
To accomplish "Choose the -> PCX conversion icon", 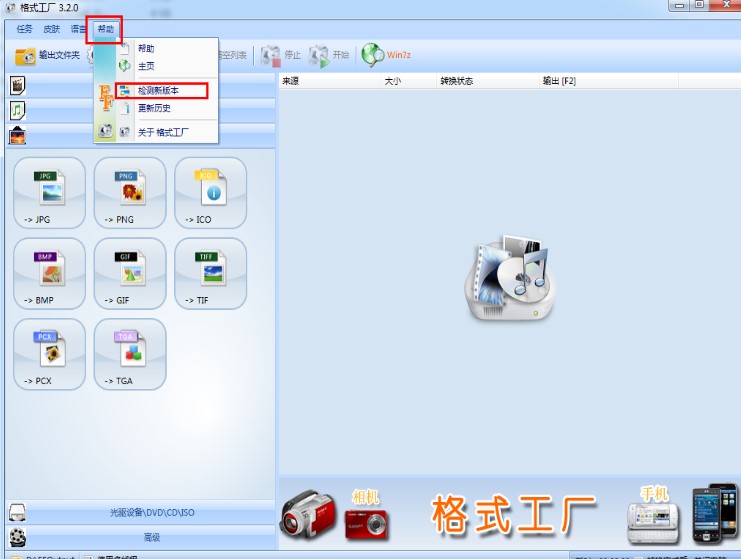I will [x=50, y=354].
